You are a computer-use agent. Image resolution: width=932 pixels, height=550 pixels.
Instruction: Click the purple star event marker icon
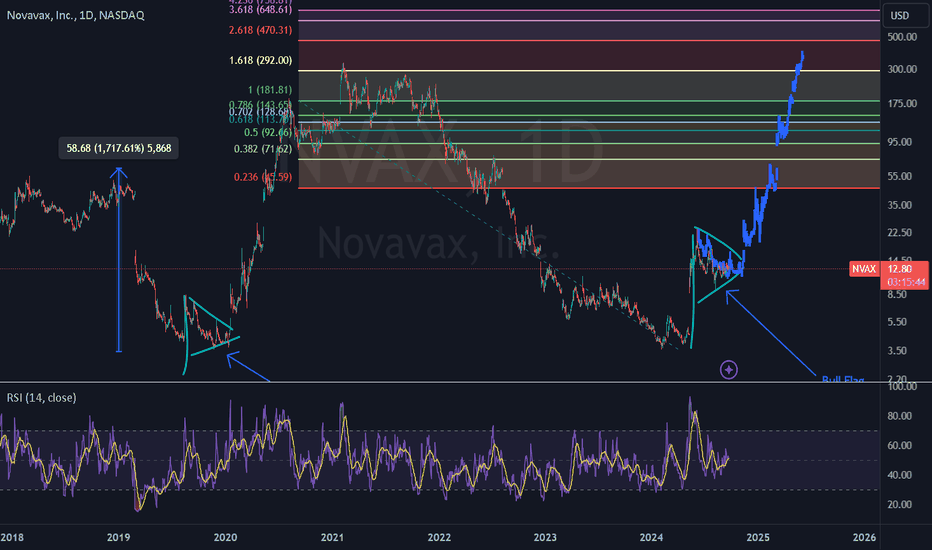(729, 370)
